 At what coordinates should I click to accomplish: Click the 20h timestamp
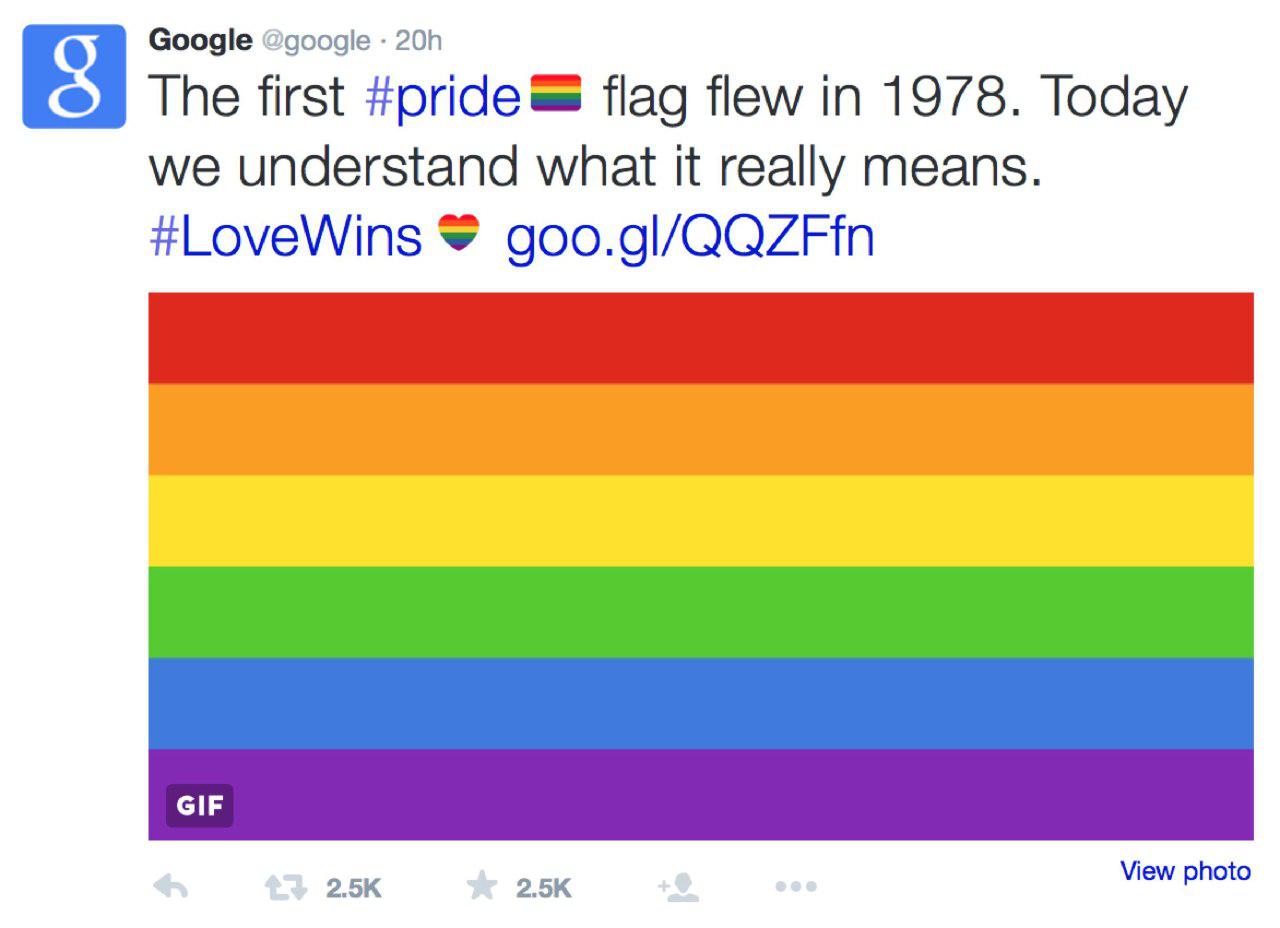[419, 40]
